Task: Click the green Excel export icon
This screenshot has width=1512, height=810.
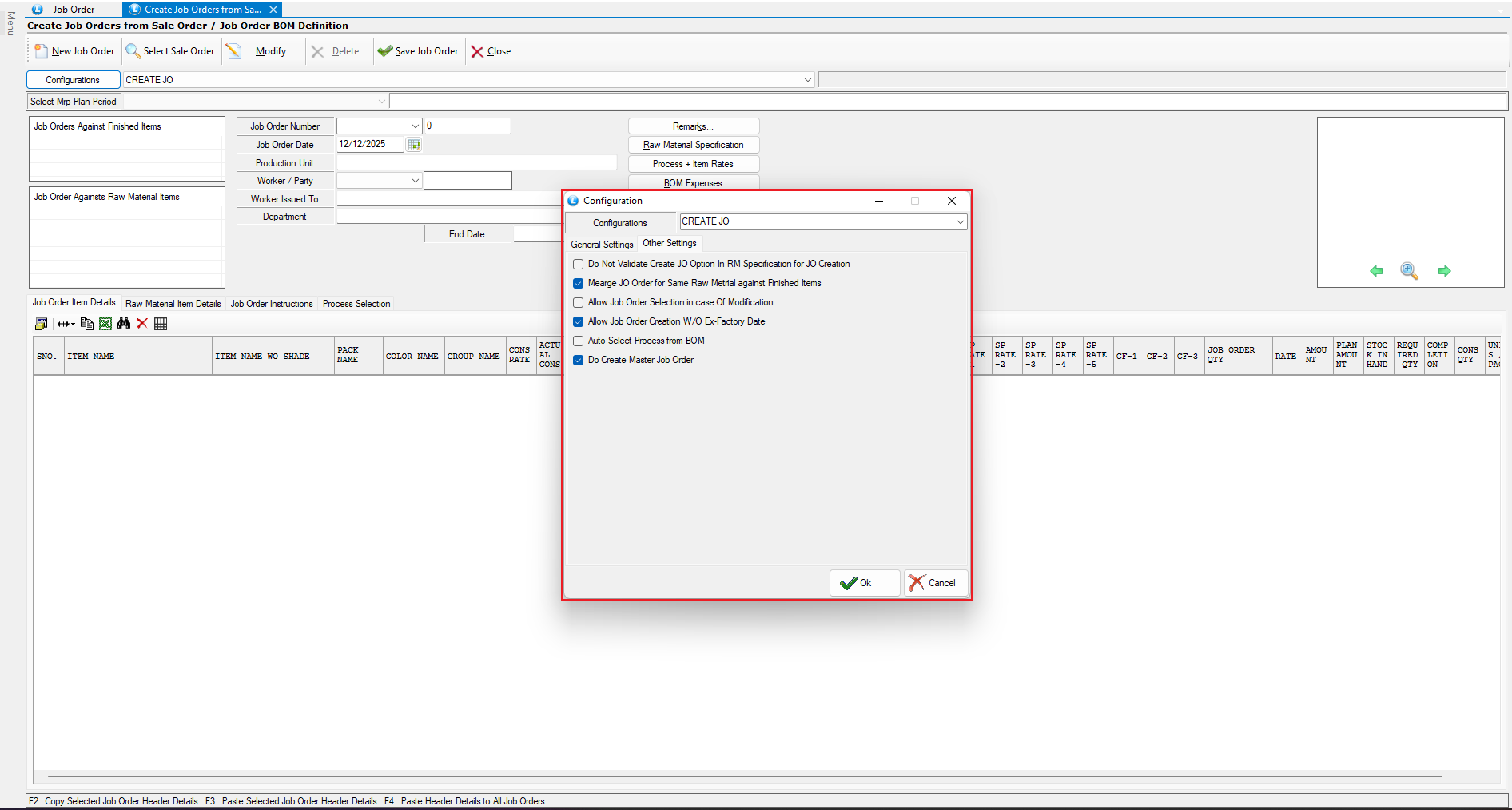Action: [x=105, y=324]
